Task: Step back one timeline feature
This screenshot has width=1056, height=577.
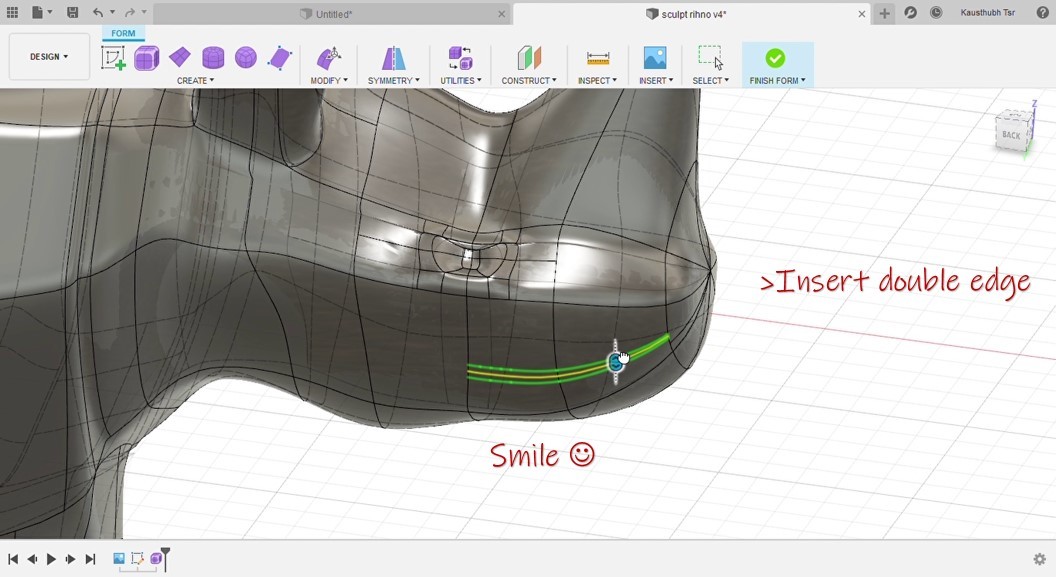Action: [32, 559]
